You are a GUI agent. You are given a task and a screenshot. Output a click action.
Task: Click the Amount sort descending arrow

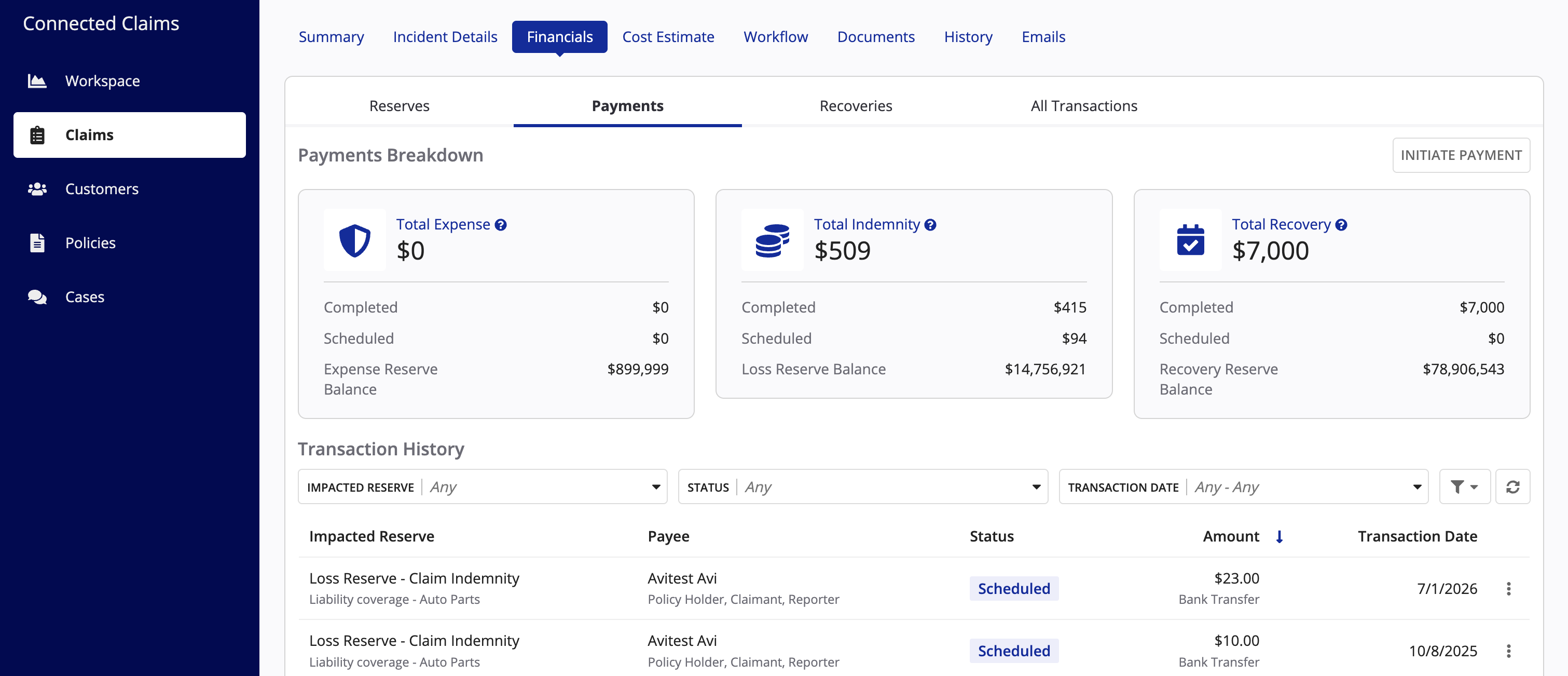tap(1279, 536)
